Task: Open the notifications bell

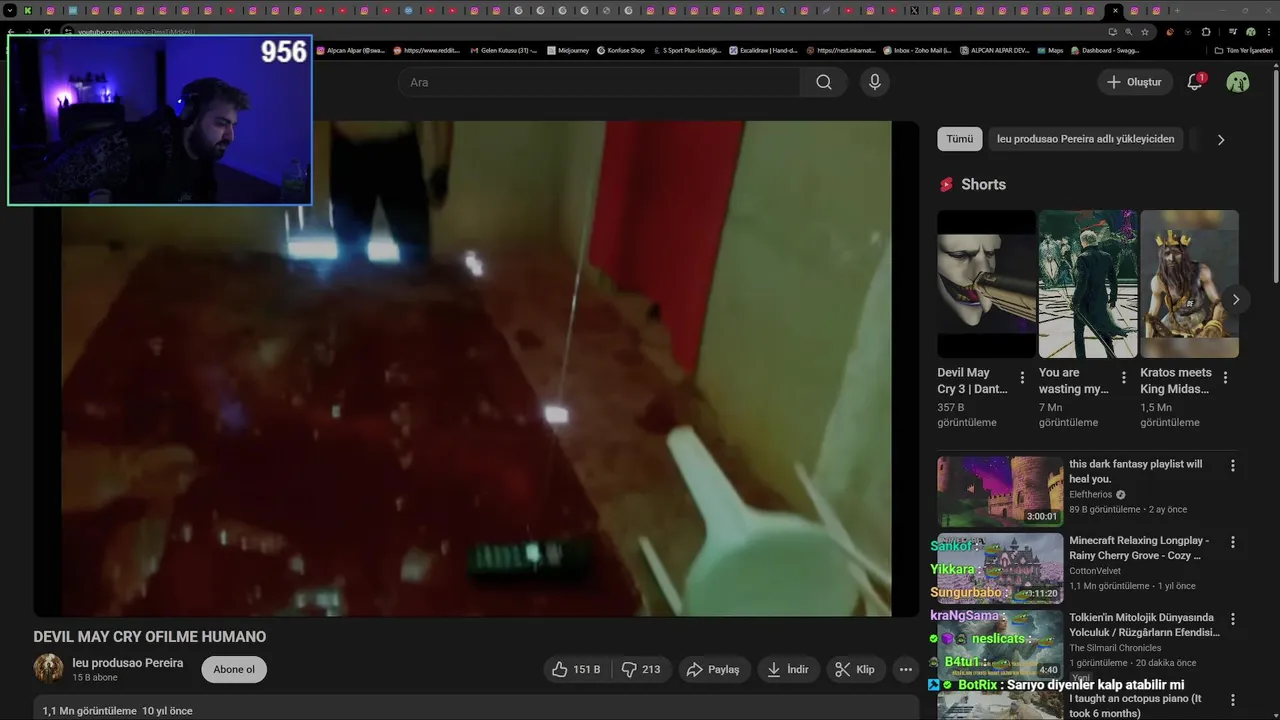Action: [x=1194, y=82]
